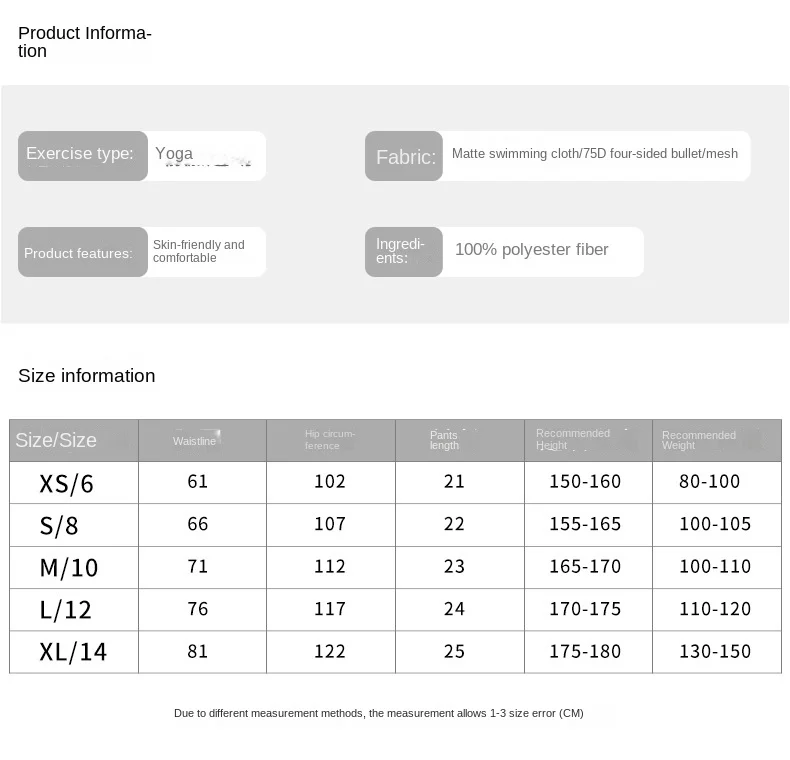
Task: Click the Ingredients label
Action: click(x=400, y=251)
